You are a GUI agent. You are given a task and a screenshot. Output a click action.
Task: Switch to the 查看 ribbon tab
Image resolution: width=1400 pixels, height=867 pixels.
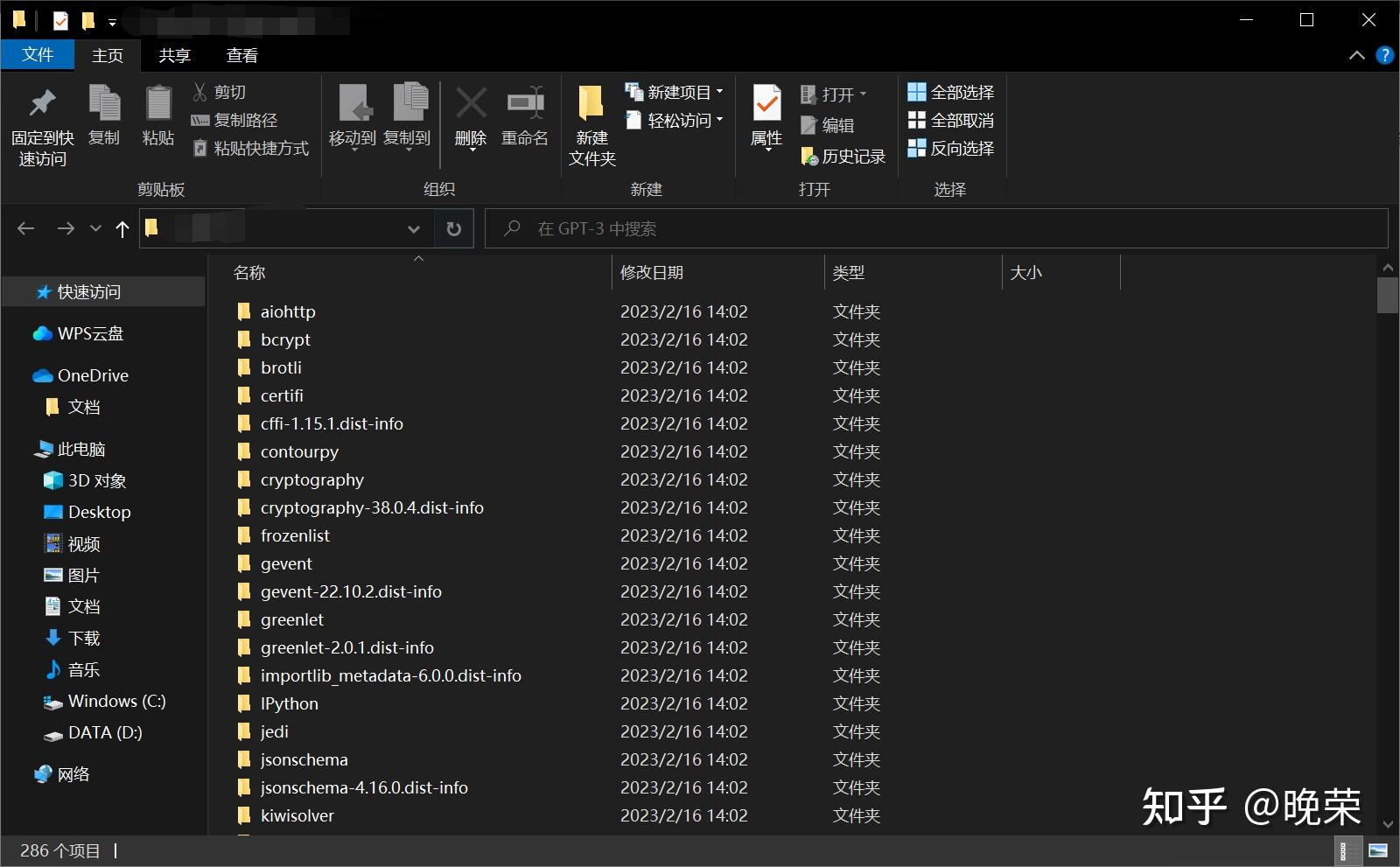(x=241, y=55)
